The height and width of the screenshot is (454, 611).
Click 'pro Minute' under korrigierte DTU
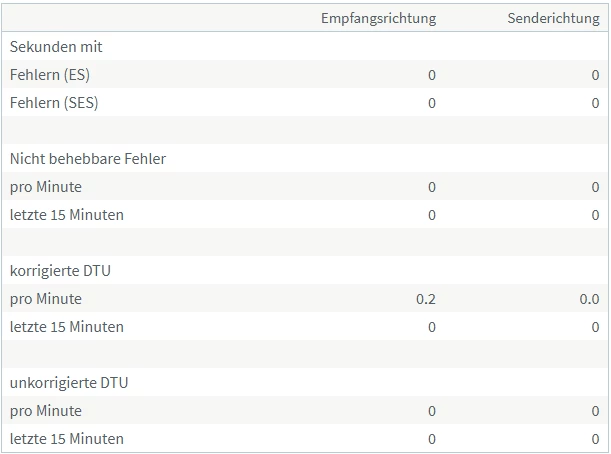coord(46,298)
